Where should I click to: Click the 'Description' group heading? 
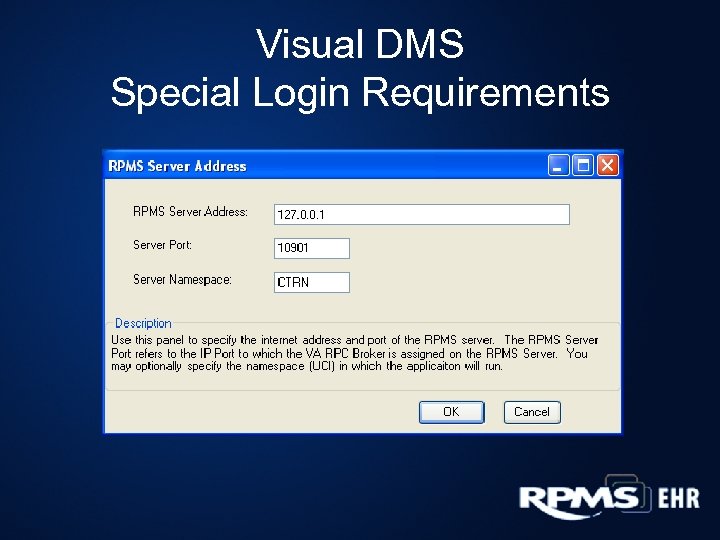tap(143, 323)
